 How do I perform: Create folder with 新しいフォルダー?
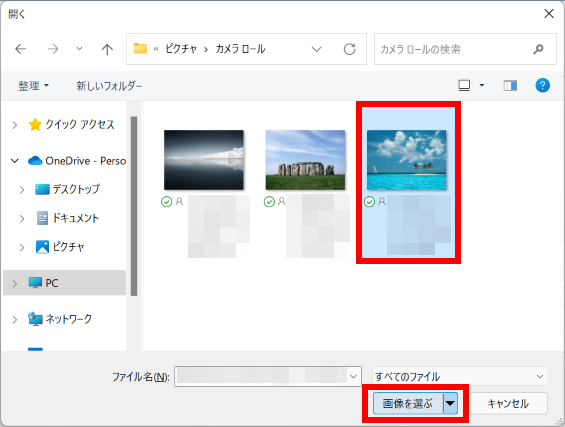point(109,86)
